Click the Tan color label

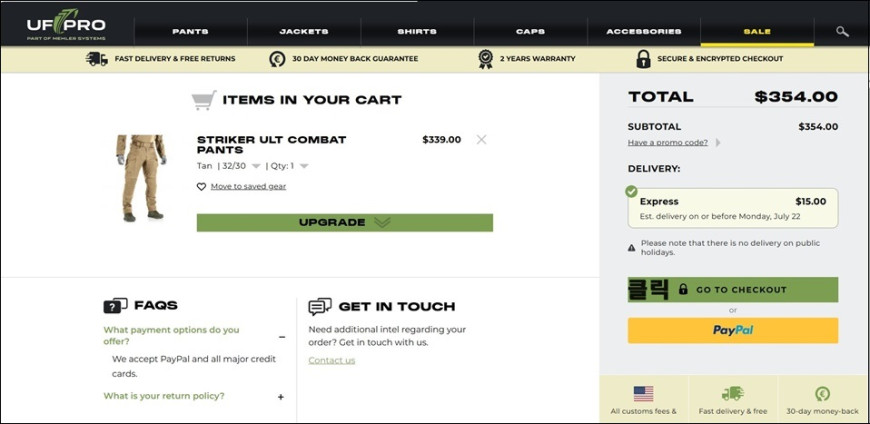click(x=204, y=166)
